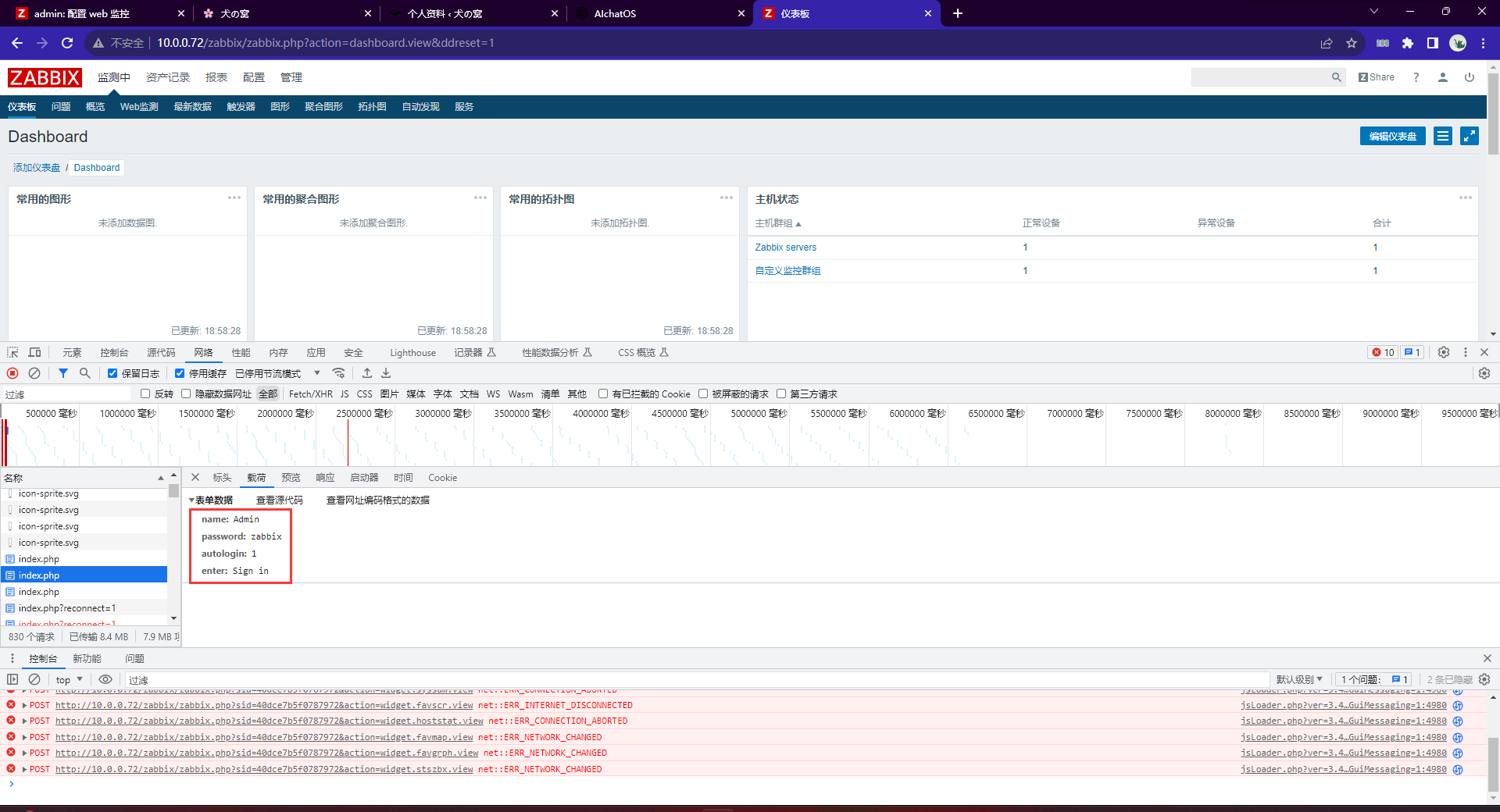The image size is (1500, 812).
Task: Bookmark this page with the star icon
Action: (x=1352, y=43)
